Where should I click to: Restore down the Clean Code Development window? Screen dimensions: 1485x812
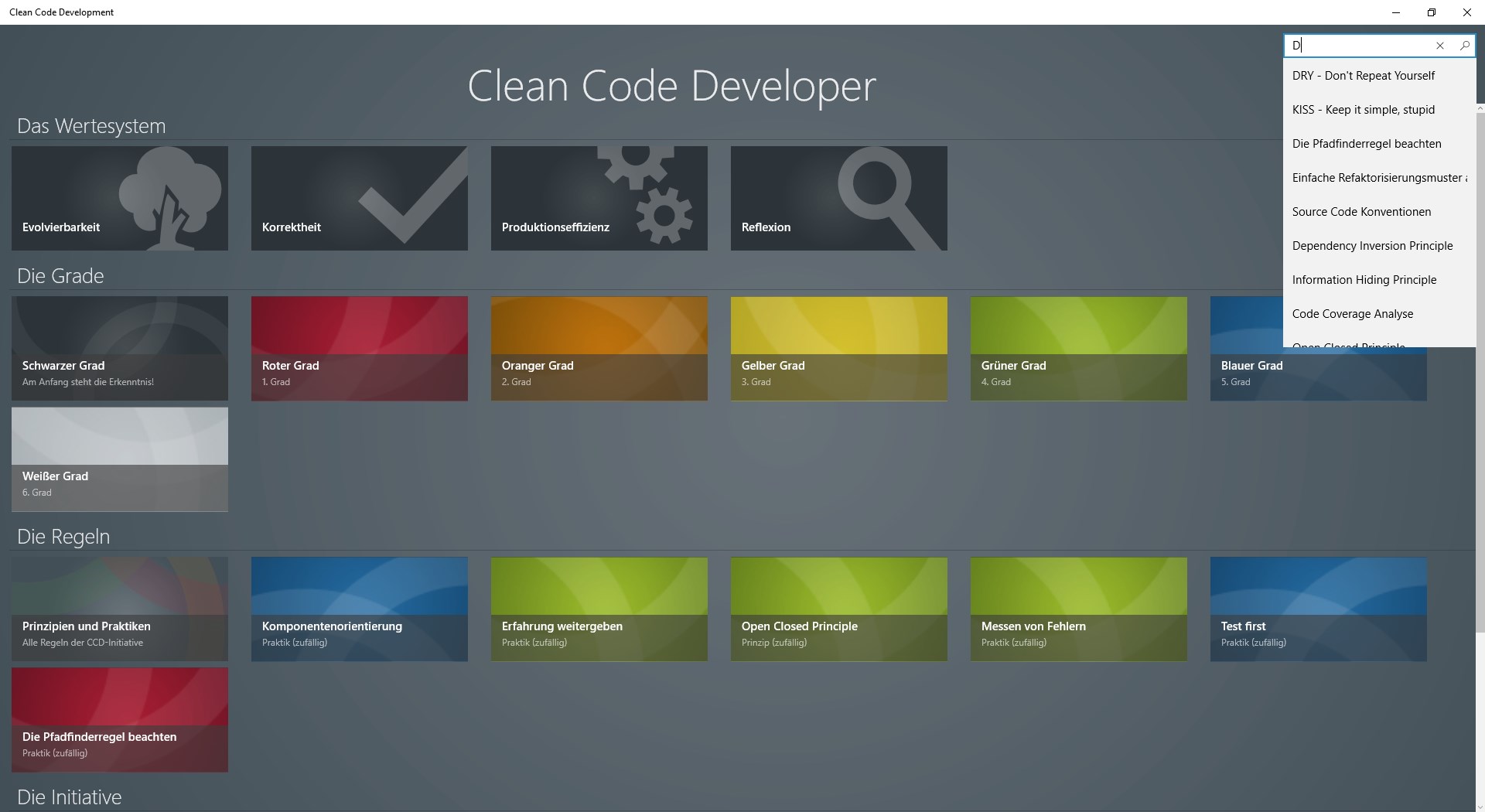pos(1432,12)
